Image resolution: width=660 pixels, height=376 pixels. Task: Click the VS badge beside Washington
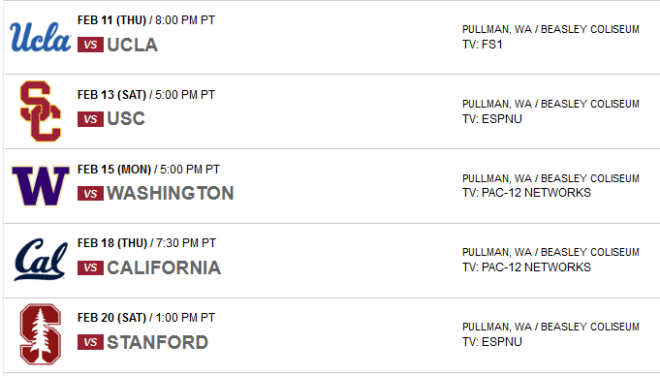pyautogui.click(x=90, y=194)
